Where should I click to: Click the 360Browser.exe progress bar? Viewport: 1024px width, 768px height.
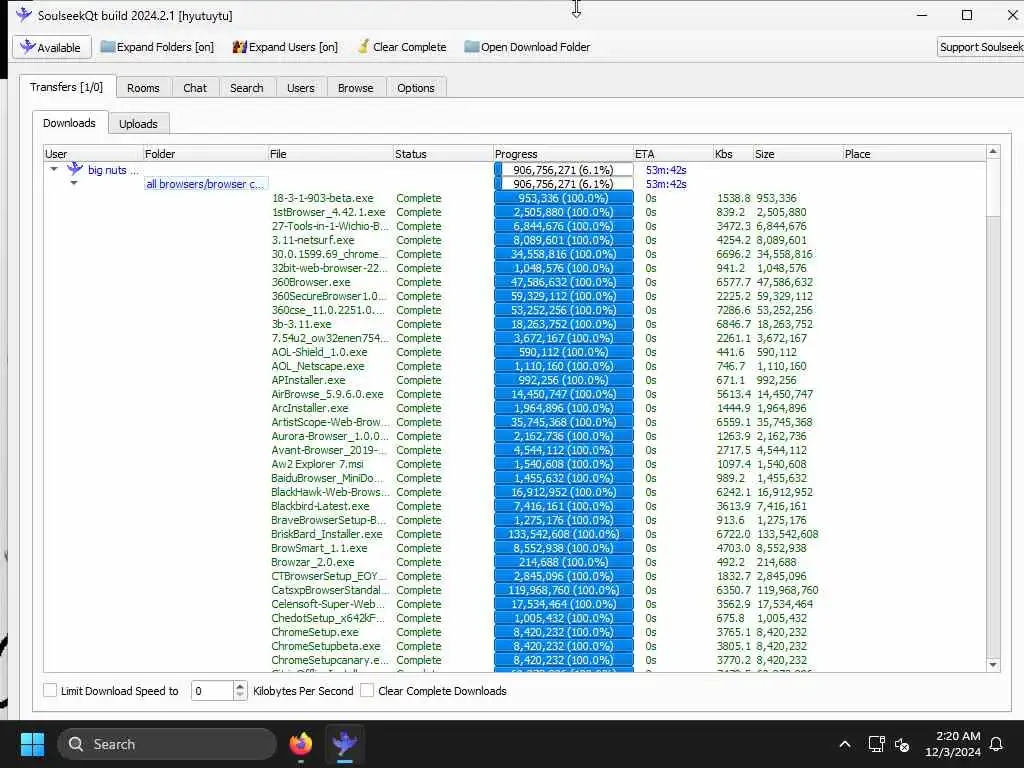(x=564, y=282)
